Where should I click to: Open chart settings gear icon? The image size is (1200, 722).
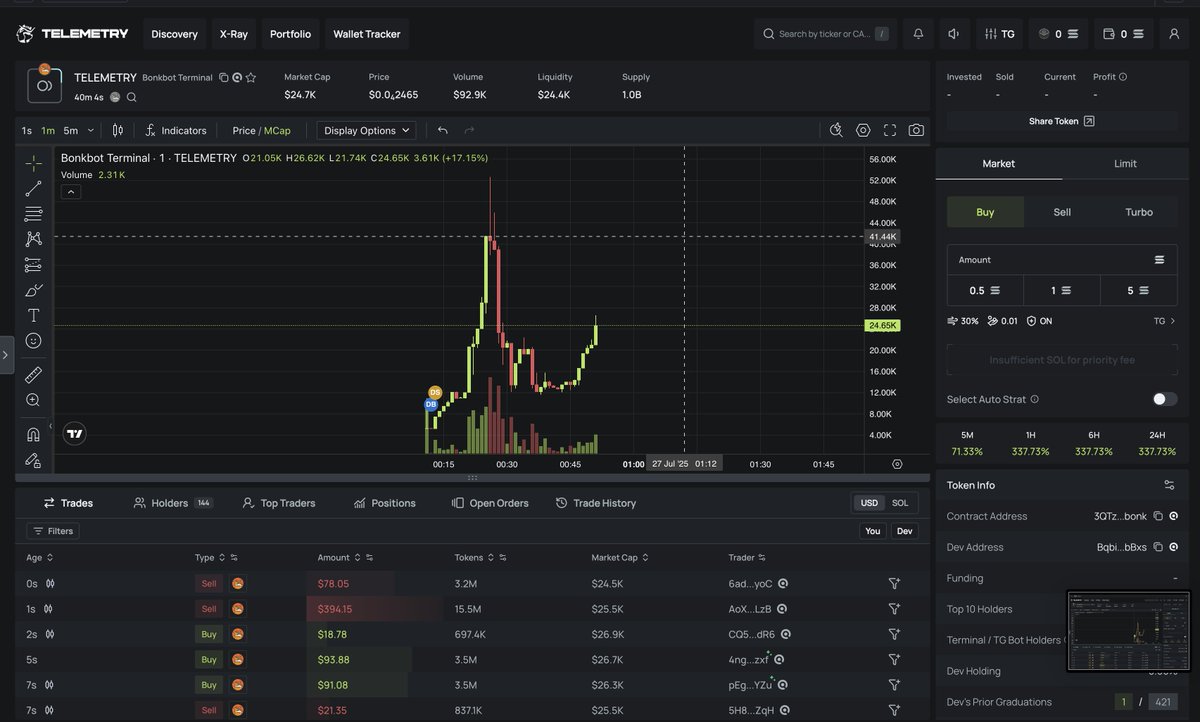[863, 130]
